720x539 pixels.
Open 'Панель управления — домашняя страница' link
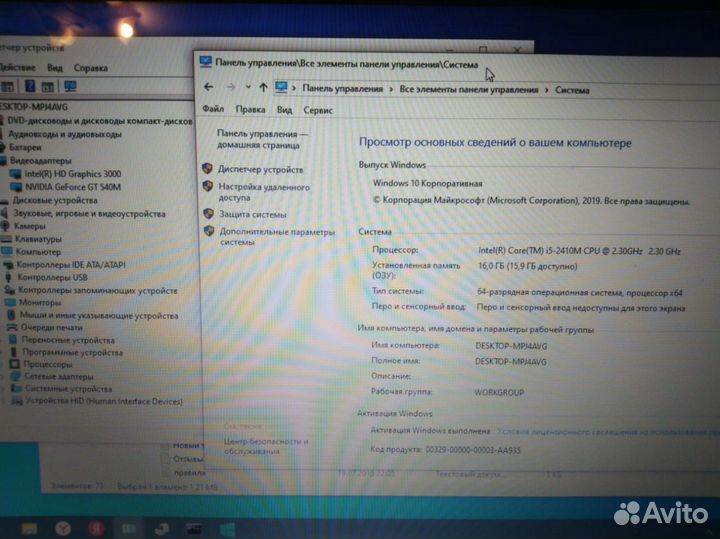(x=262, y=139)
